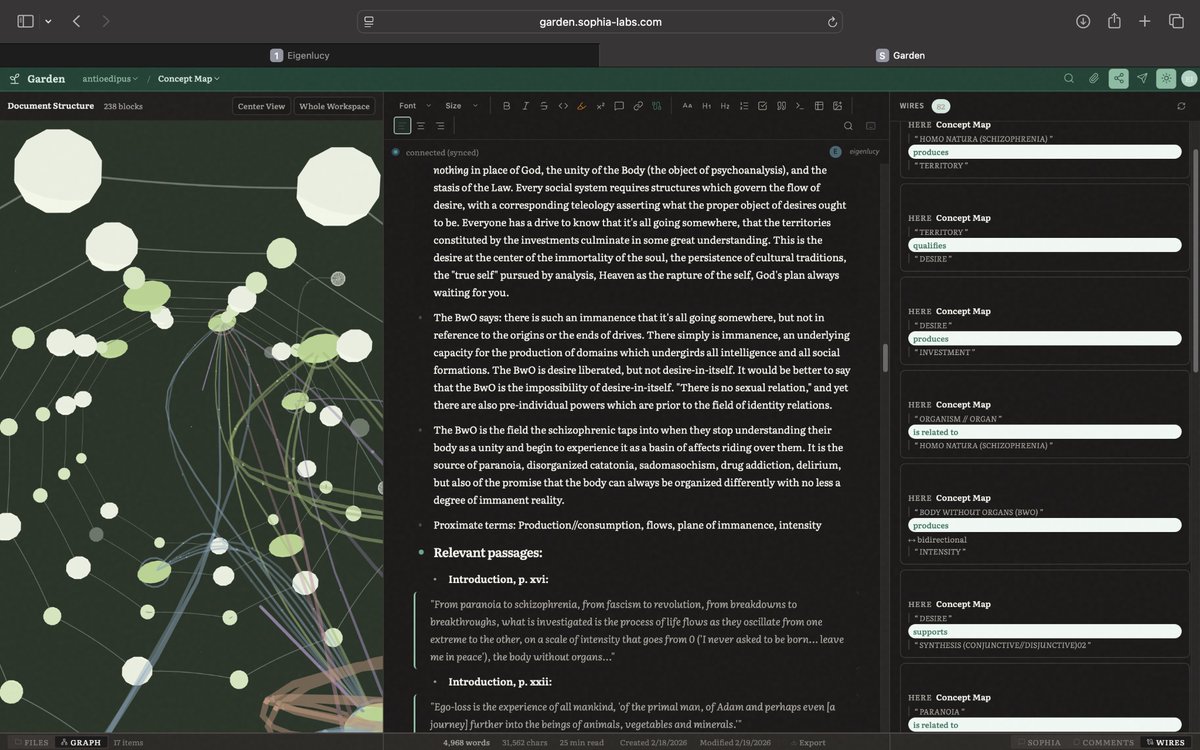Click the panel icon beside editor search
1200x750 pixels.
tap(870, 126)
